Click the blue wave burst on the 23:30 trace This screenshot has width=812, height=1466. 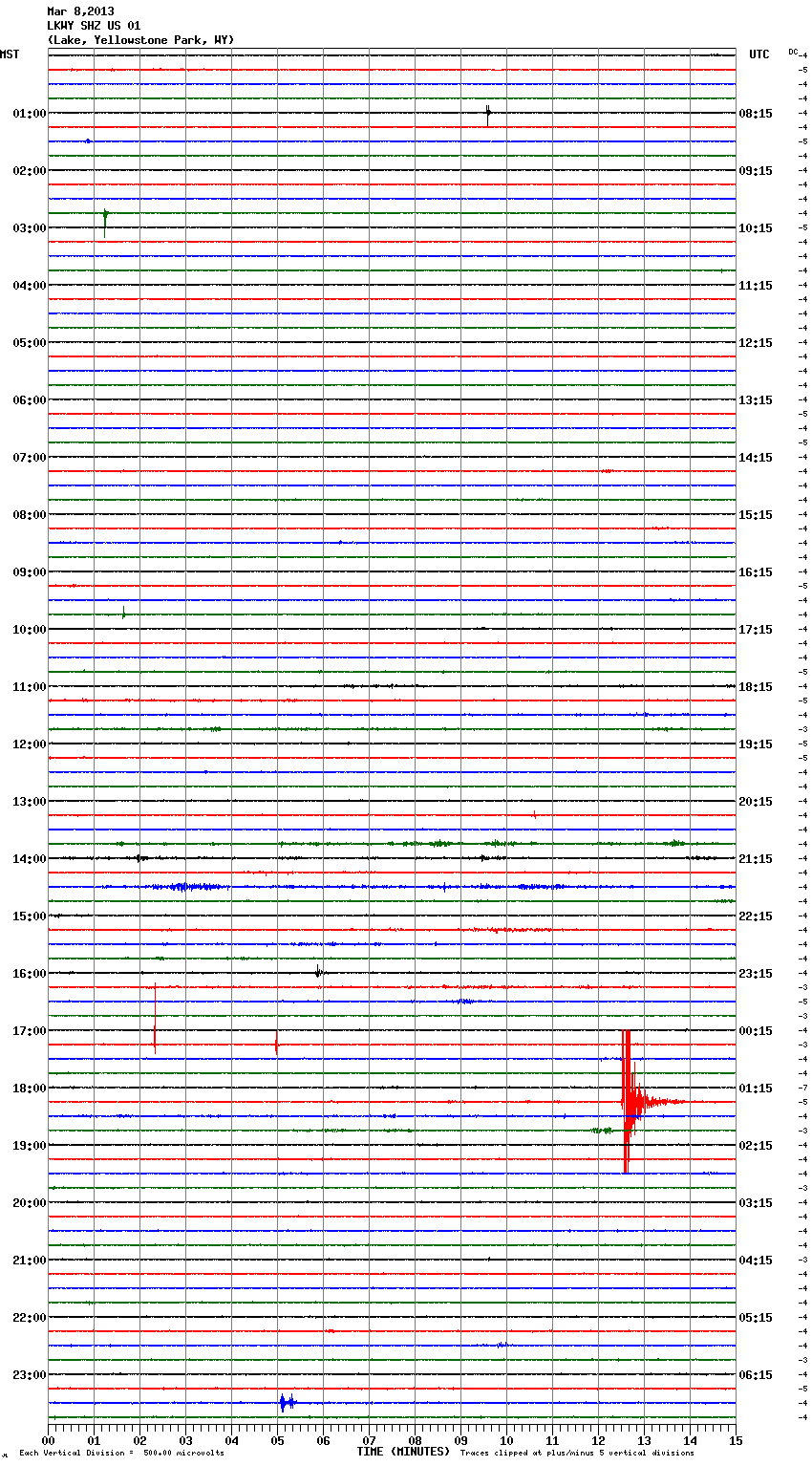pos(287,1403)
